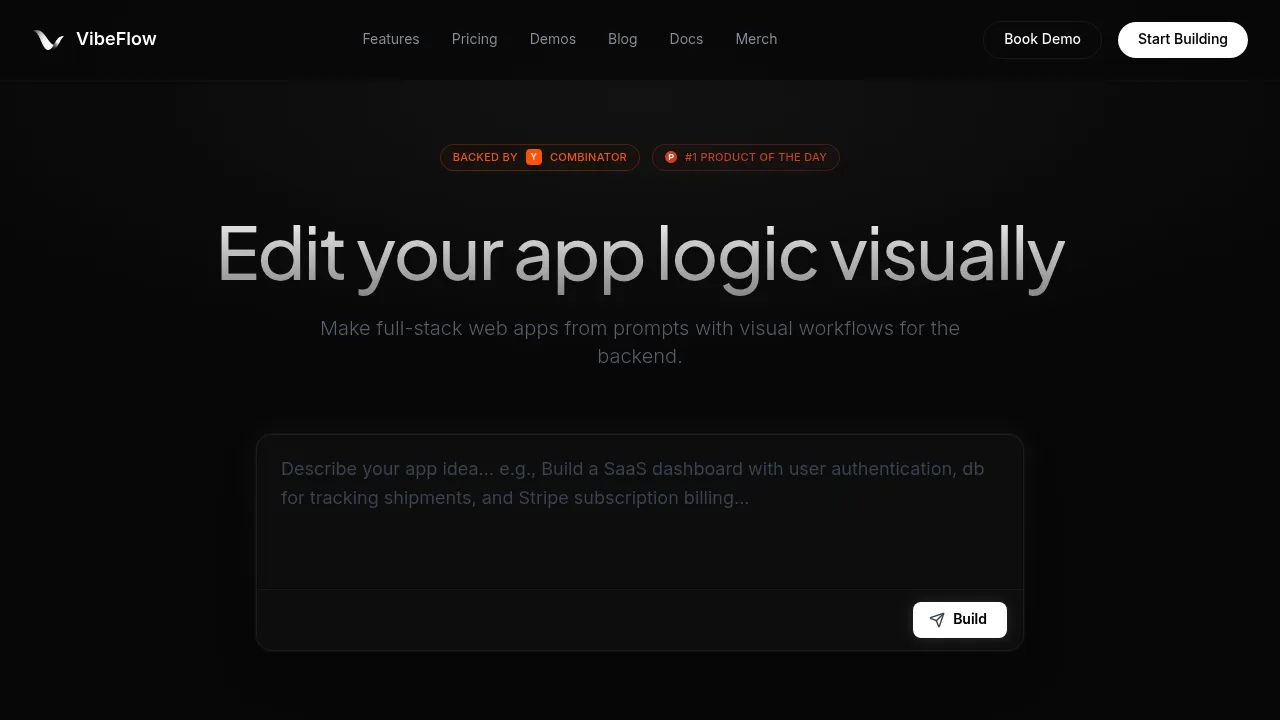
Task: Focus the app idea description textarea
Action: click(640, 512)
